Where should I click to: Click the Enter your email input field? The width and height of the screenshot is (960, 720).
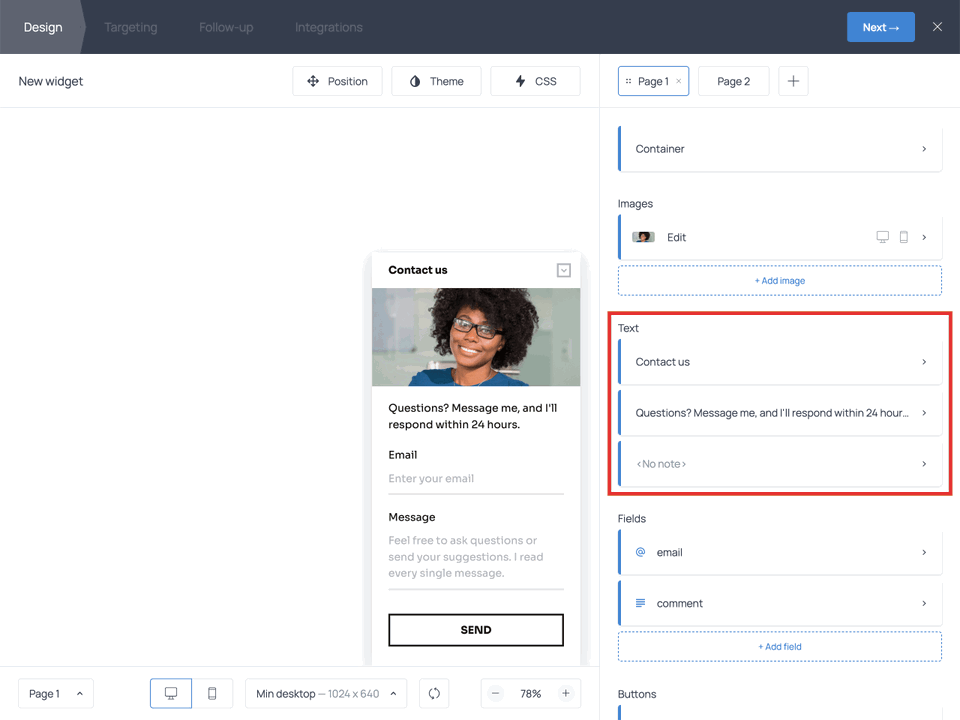[475, 478]
